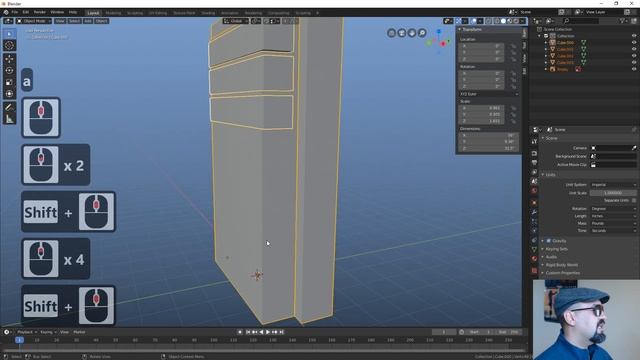The width and height of the screenshot is (640, 360).
Task: Open the Output properties tab icon
Action: [x=534, y=162]
